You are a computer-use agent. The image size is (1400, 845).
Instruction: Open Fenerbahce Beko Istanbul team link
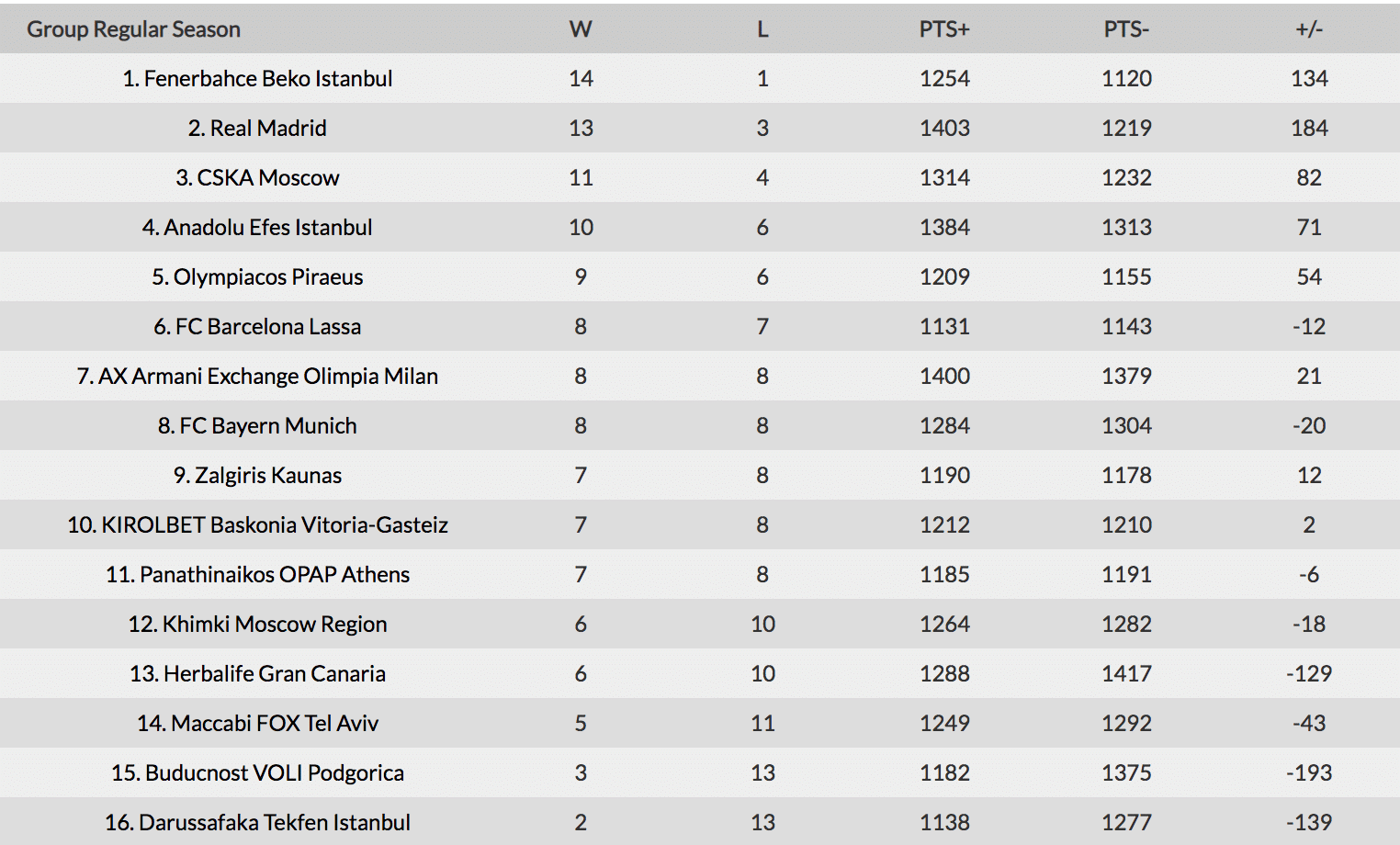pyautogui.click(x=257, y=79)
